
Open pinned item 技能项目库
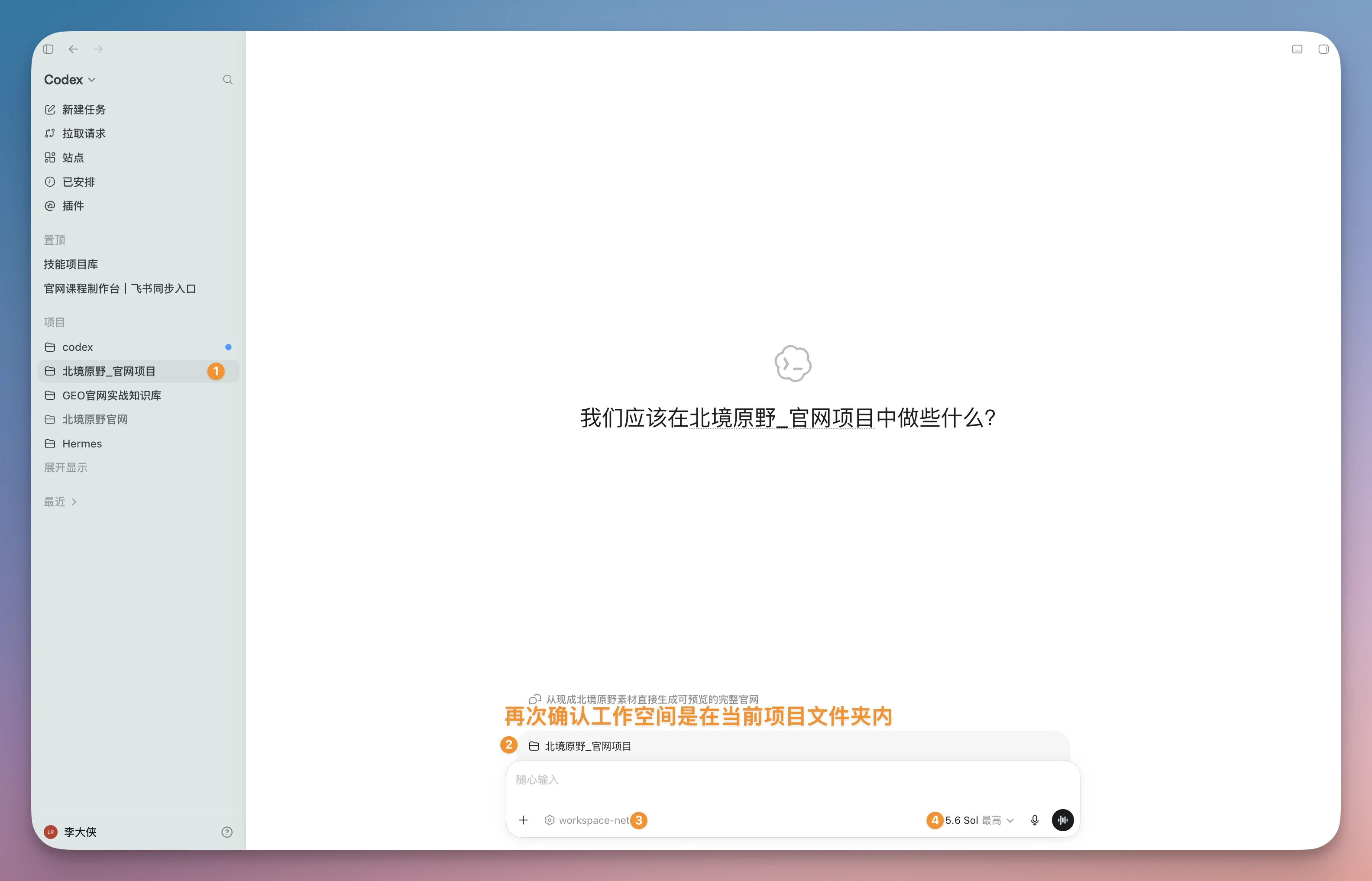139,264
